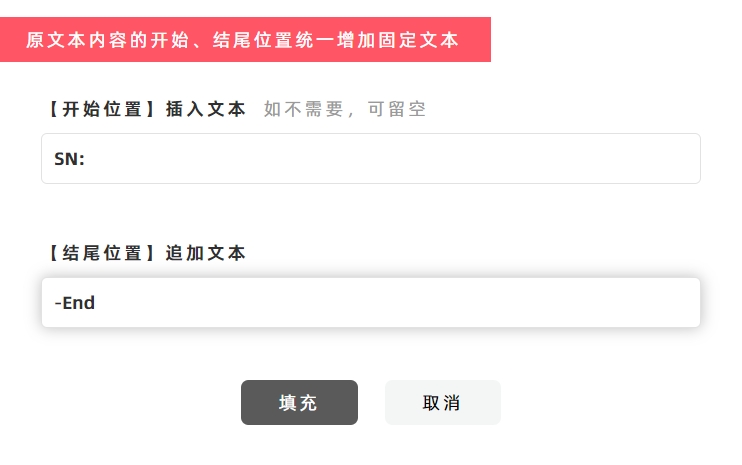Click the 【结尾位置】 label

[x=99, y=254]
